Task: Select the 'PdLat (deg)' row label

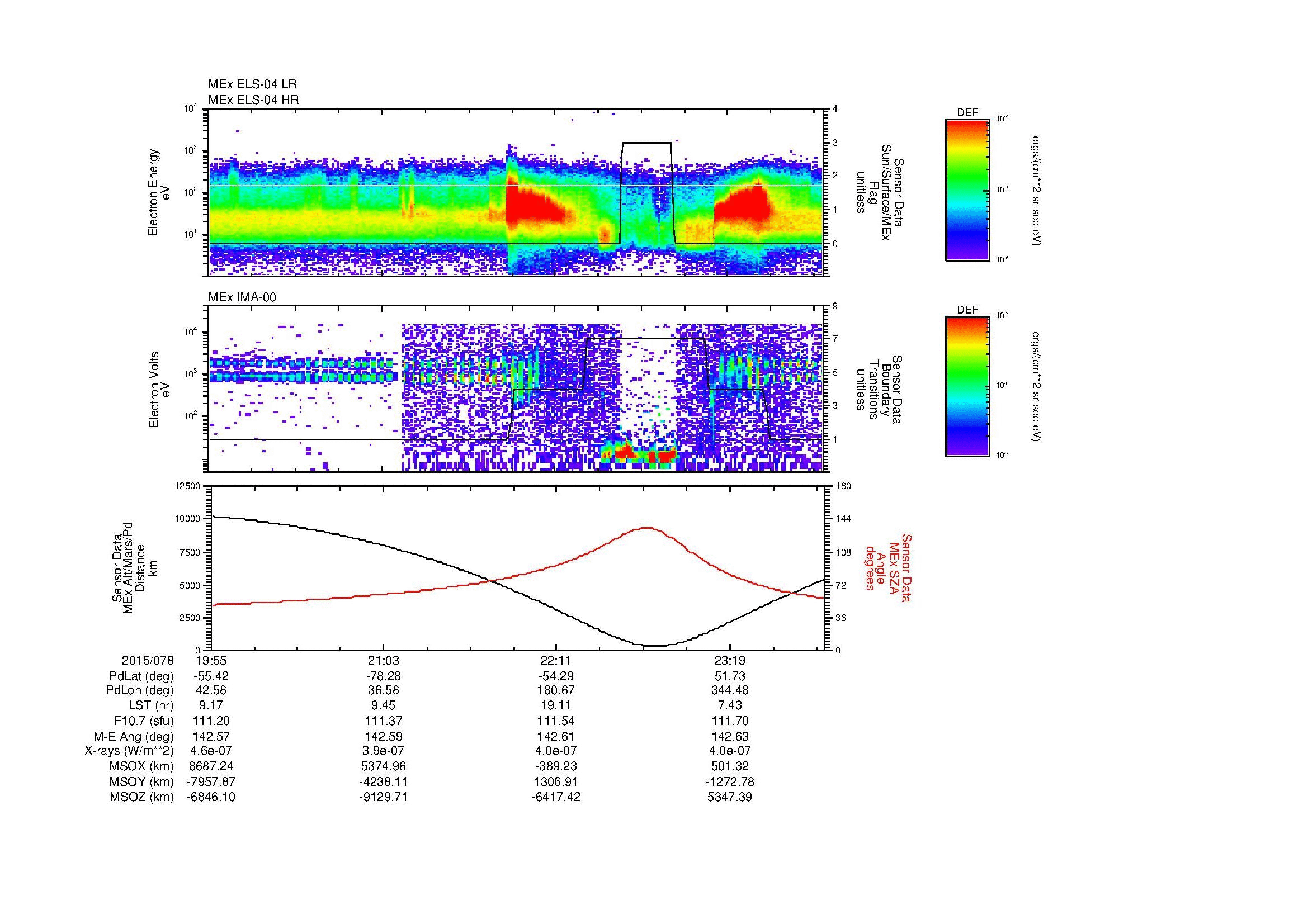Action: pos(141,676)
